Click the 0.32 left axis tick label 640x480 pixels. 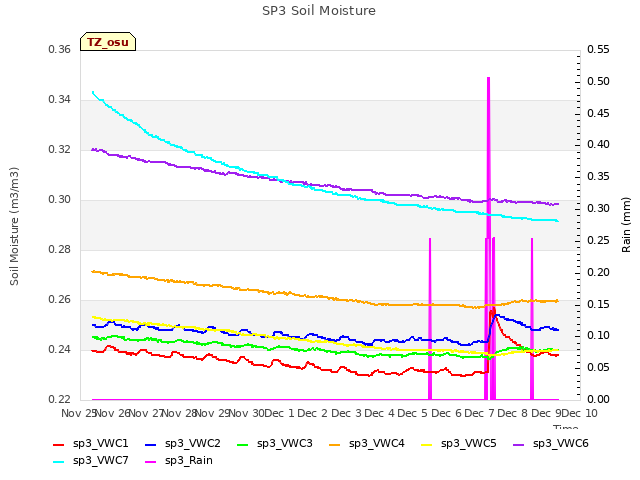click(60, 150)
